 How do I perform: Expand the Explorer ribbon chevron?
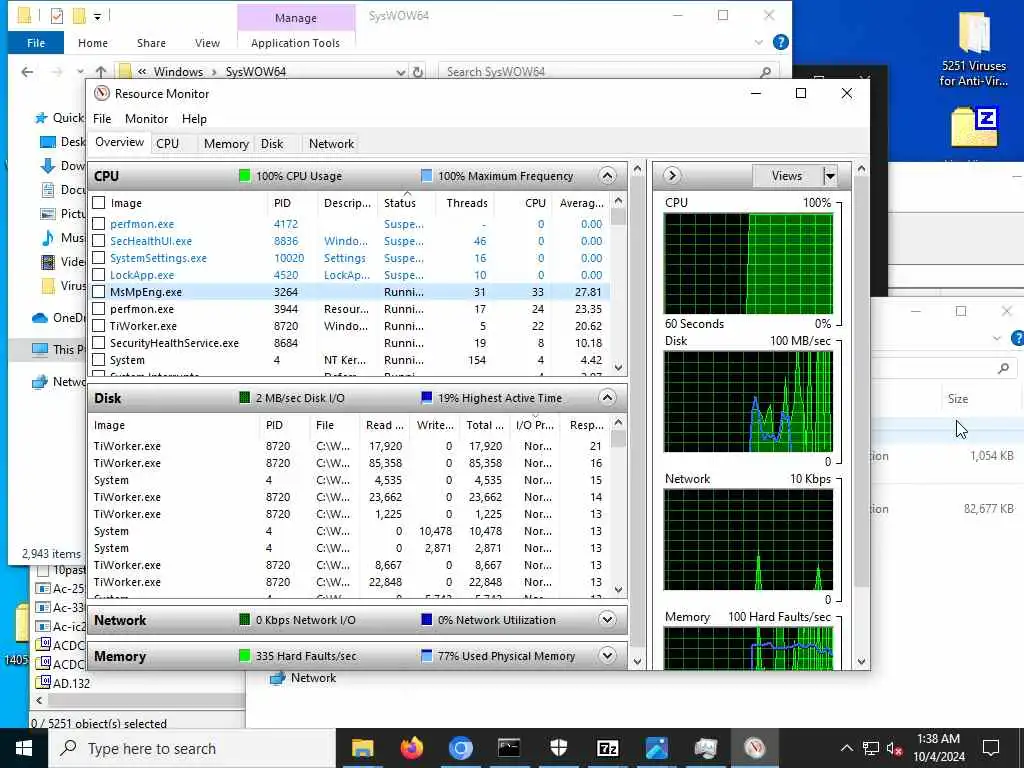coord(759,42)
